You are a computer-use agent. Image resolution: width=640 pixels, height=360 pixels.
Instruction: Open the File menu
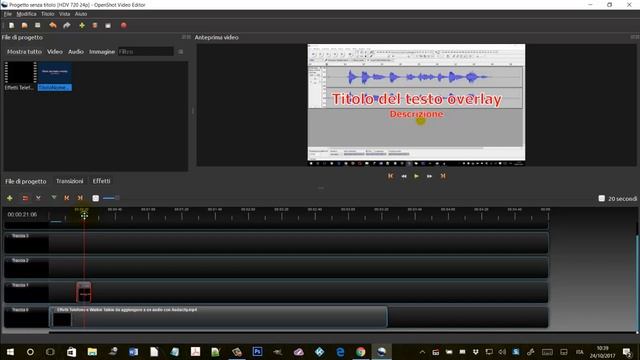(7, 14)
